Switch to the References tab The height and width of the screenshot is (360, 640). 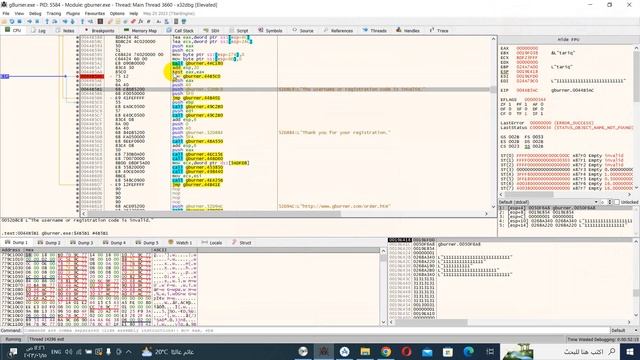(338, 31)
